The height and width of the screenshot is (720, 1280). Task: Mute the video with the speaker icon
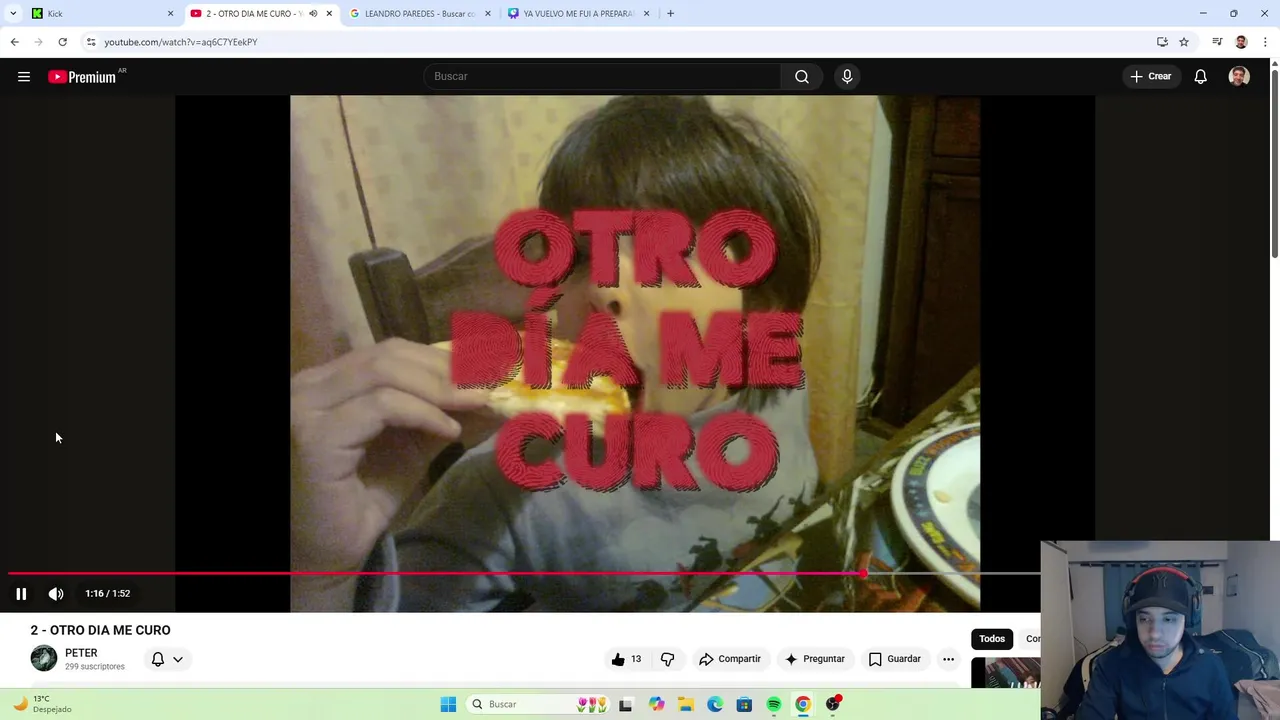click(56, 593)
